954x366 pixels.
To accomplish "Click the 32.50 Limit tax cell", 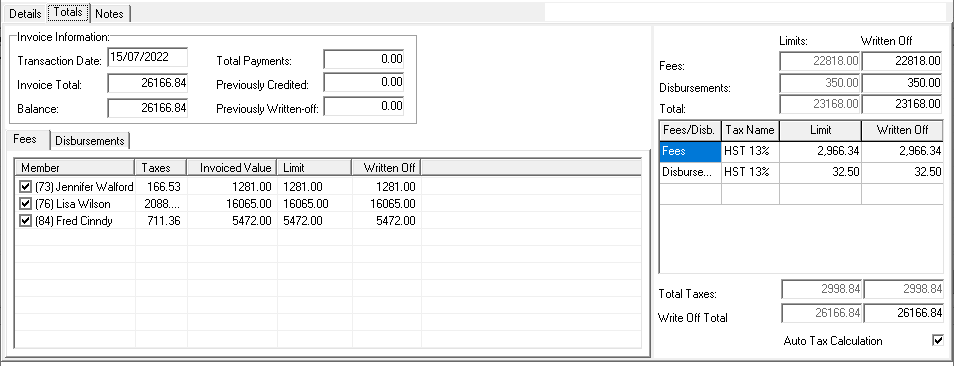I will coord(820,172).
